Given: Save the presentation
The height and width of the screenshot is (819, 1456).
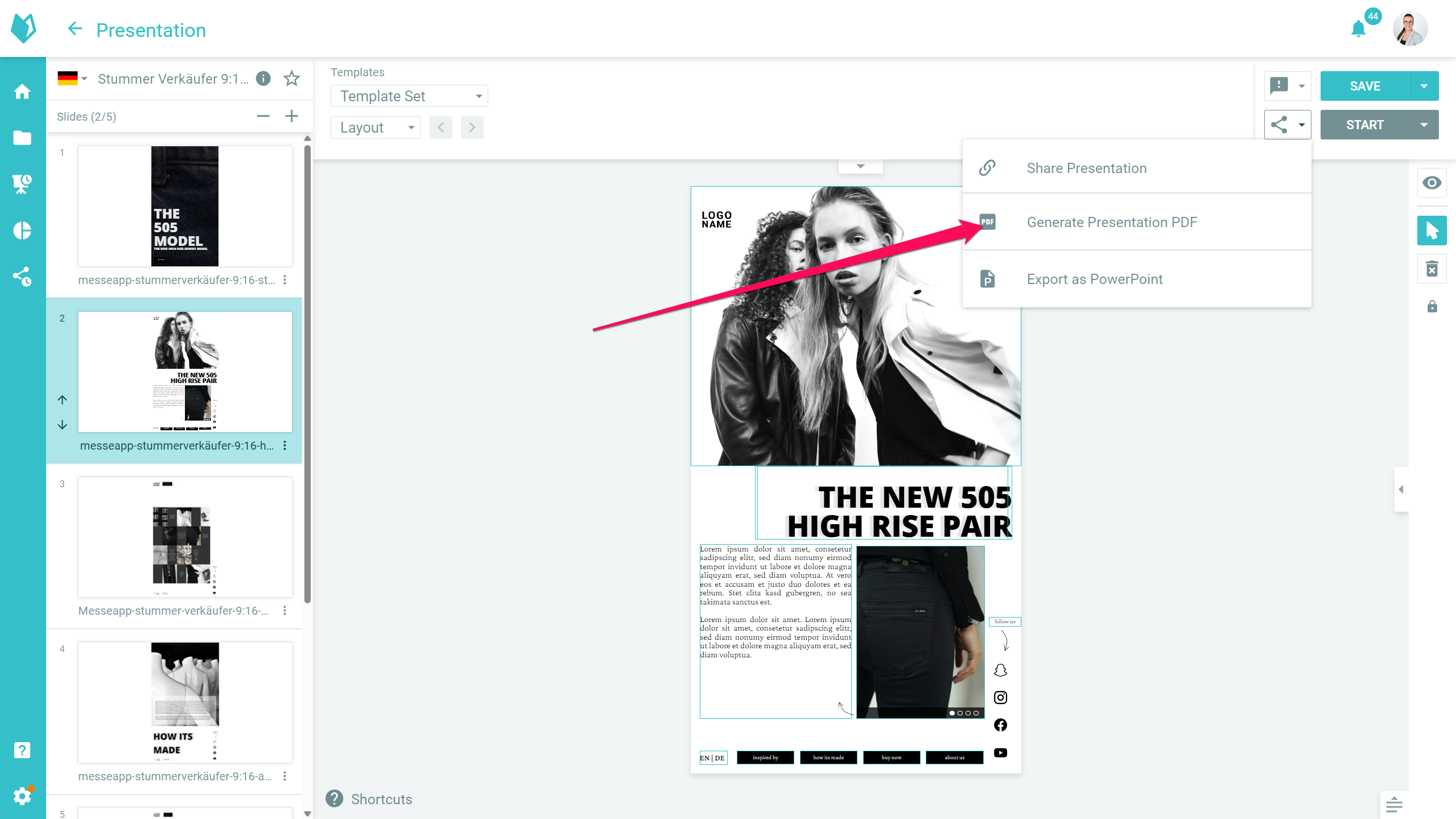Looking at the screenshot, I should [1365, 86].
